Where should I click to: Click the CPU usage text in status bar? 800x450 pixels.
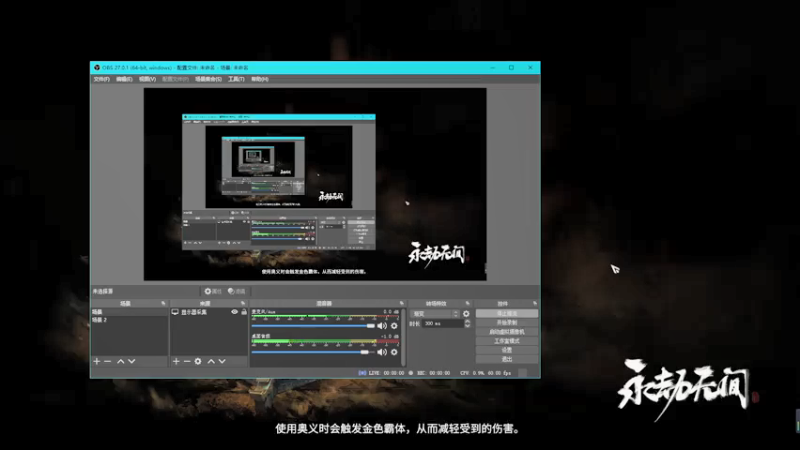(x=472, y=373)
